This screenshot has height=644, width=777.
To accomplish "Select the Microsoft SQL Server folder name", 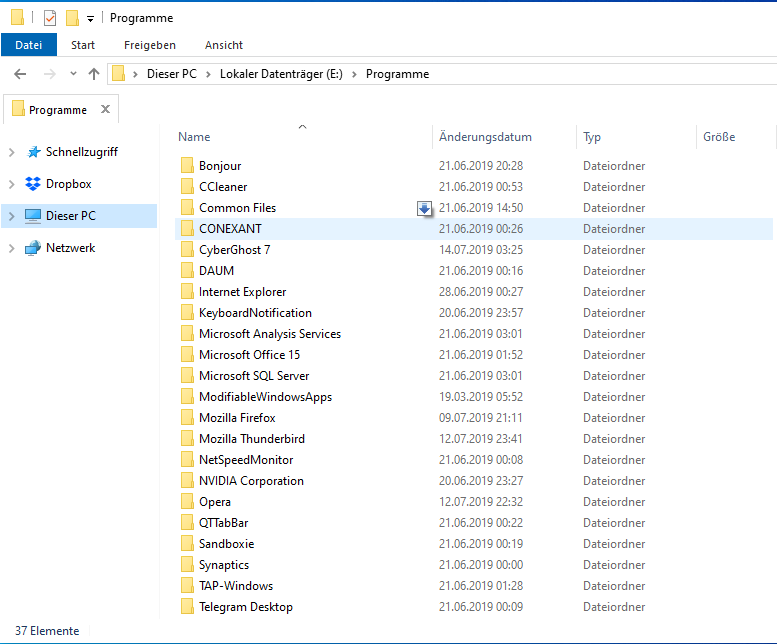I will tap(254, 376).
